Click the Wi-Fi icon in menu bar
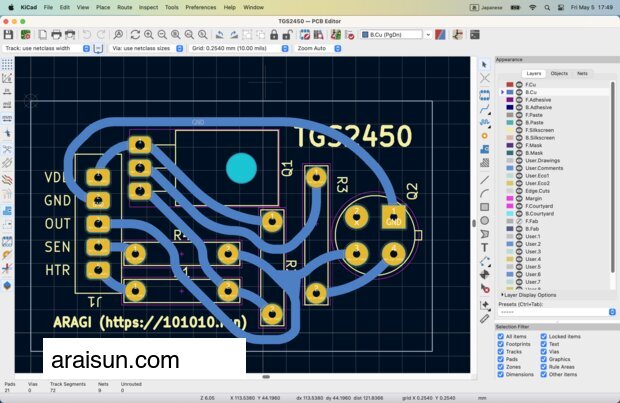 coord(533,7)
